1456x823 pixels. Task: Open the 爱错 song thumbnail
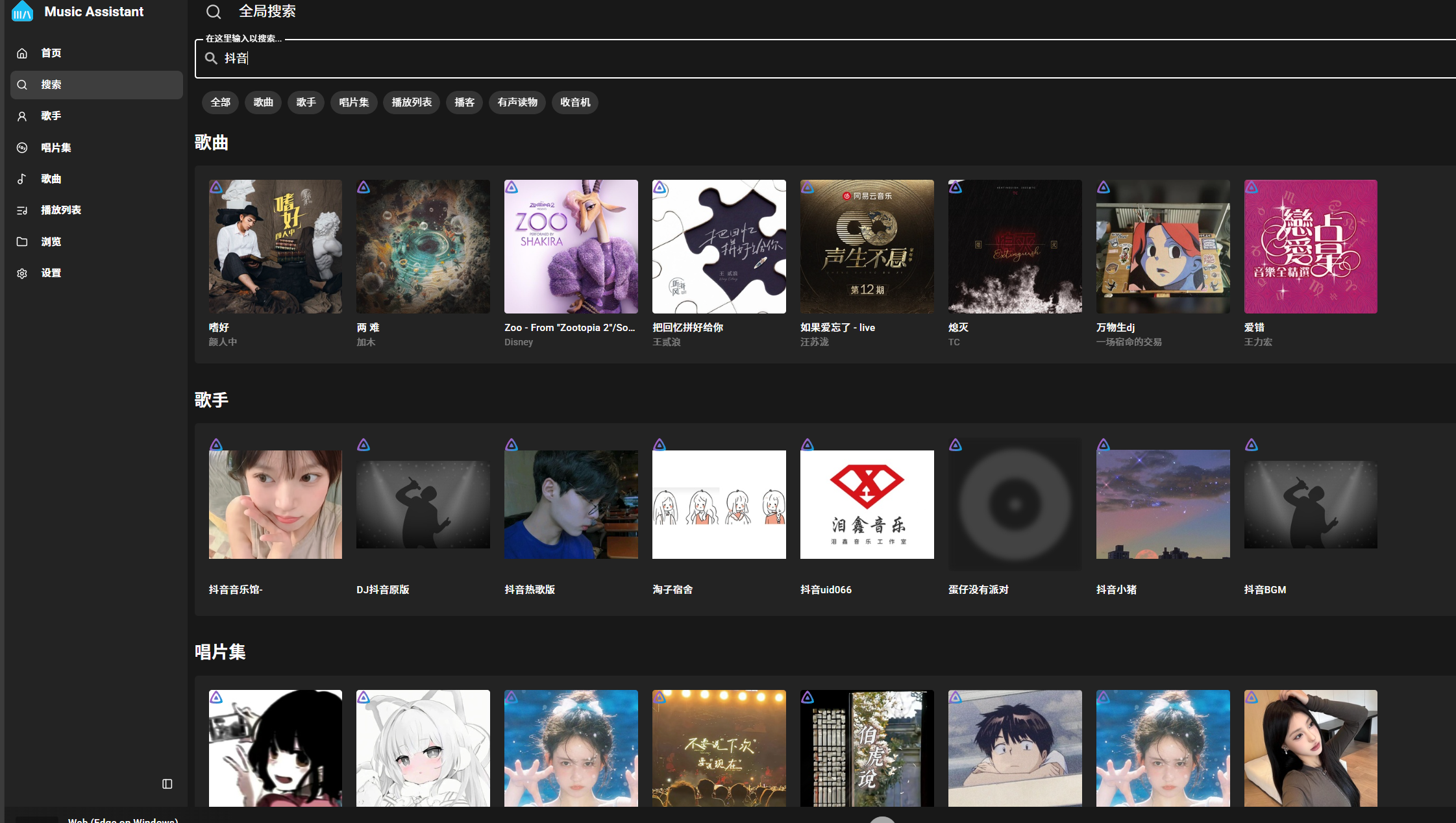pos(1310,247)
